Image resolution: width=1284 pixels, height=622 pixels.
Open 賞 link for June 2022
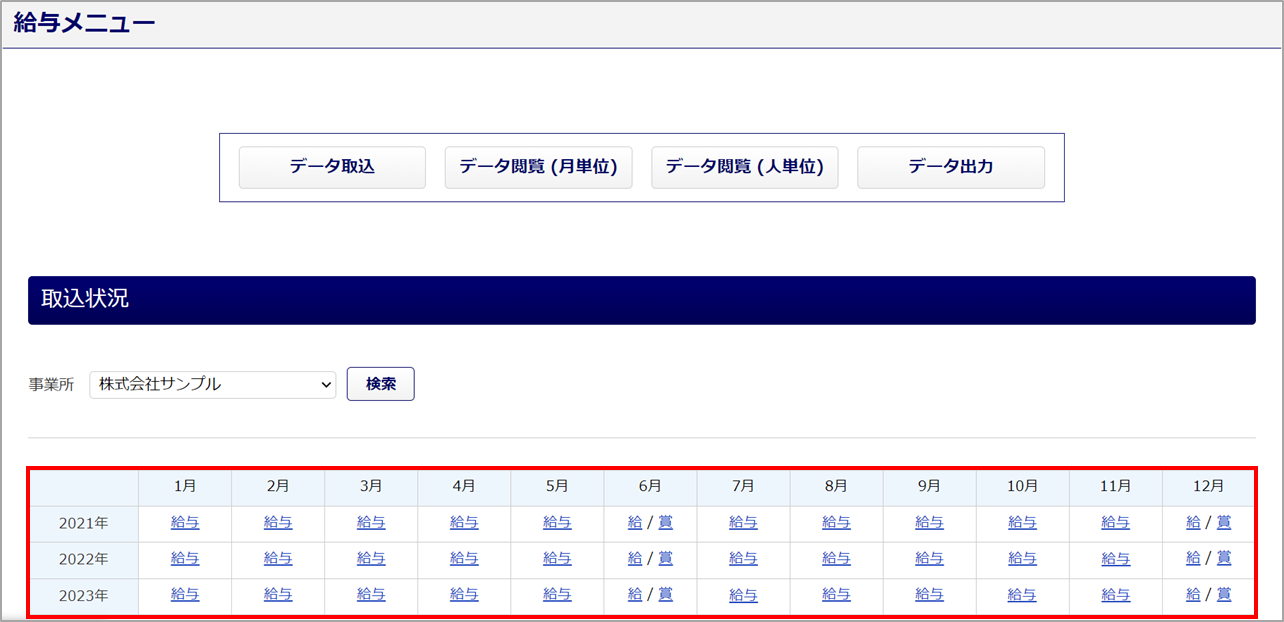pyautogui.click(x=665, y=558)
